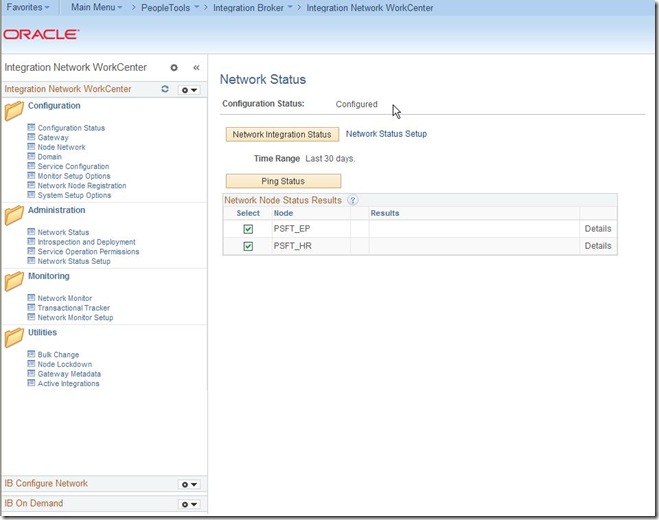Refresh the Integration Network WorkCenter pagelet
The width and height of the screenshot is (659, 520).
click(x=165, y=89)
